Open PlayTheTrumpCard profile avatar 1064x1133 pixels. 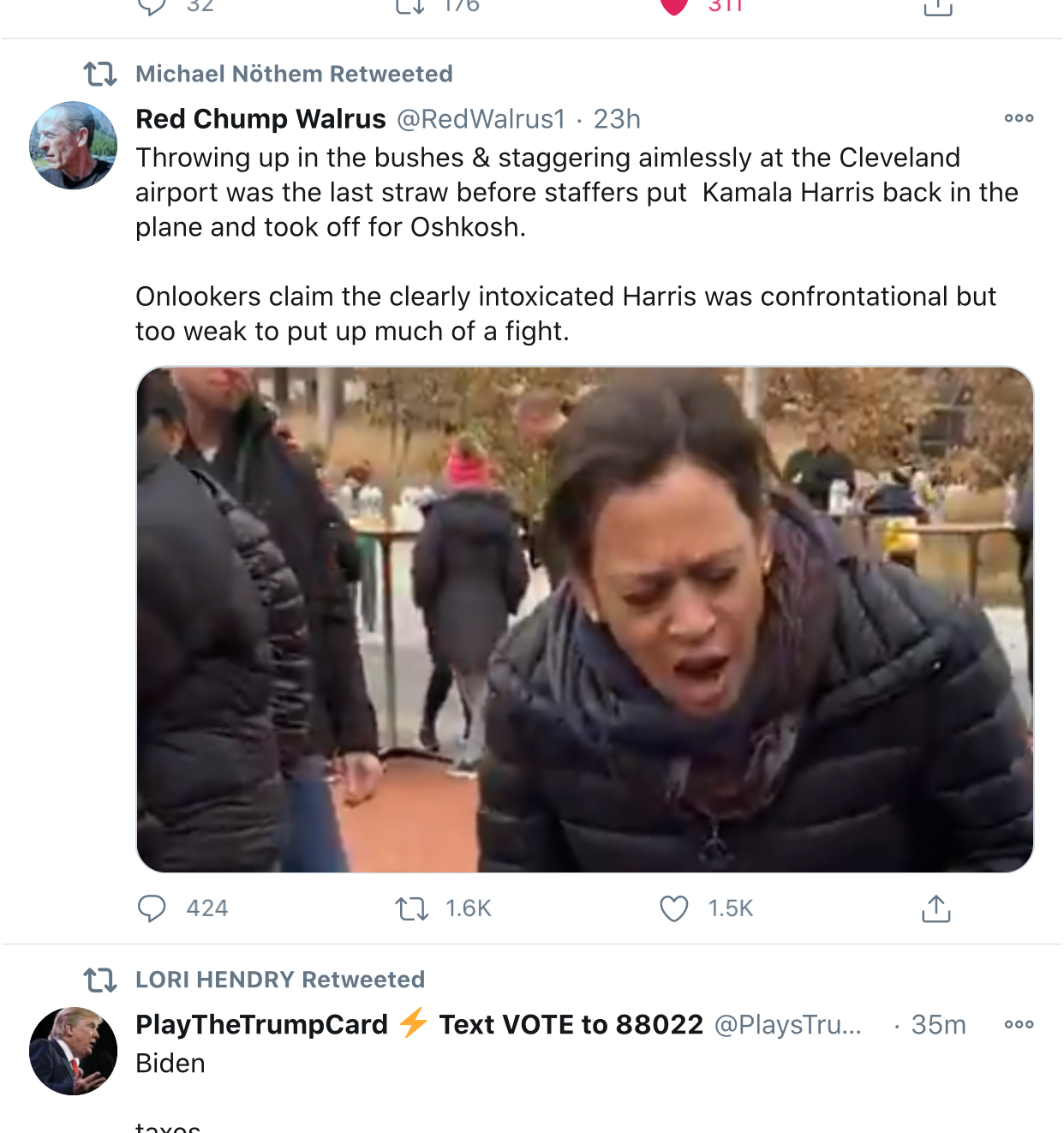point(73,1051)
